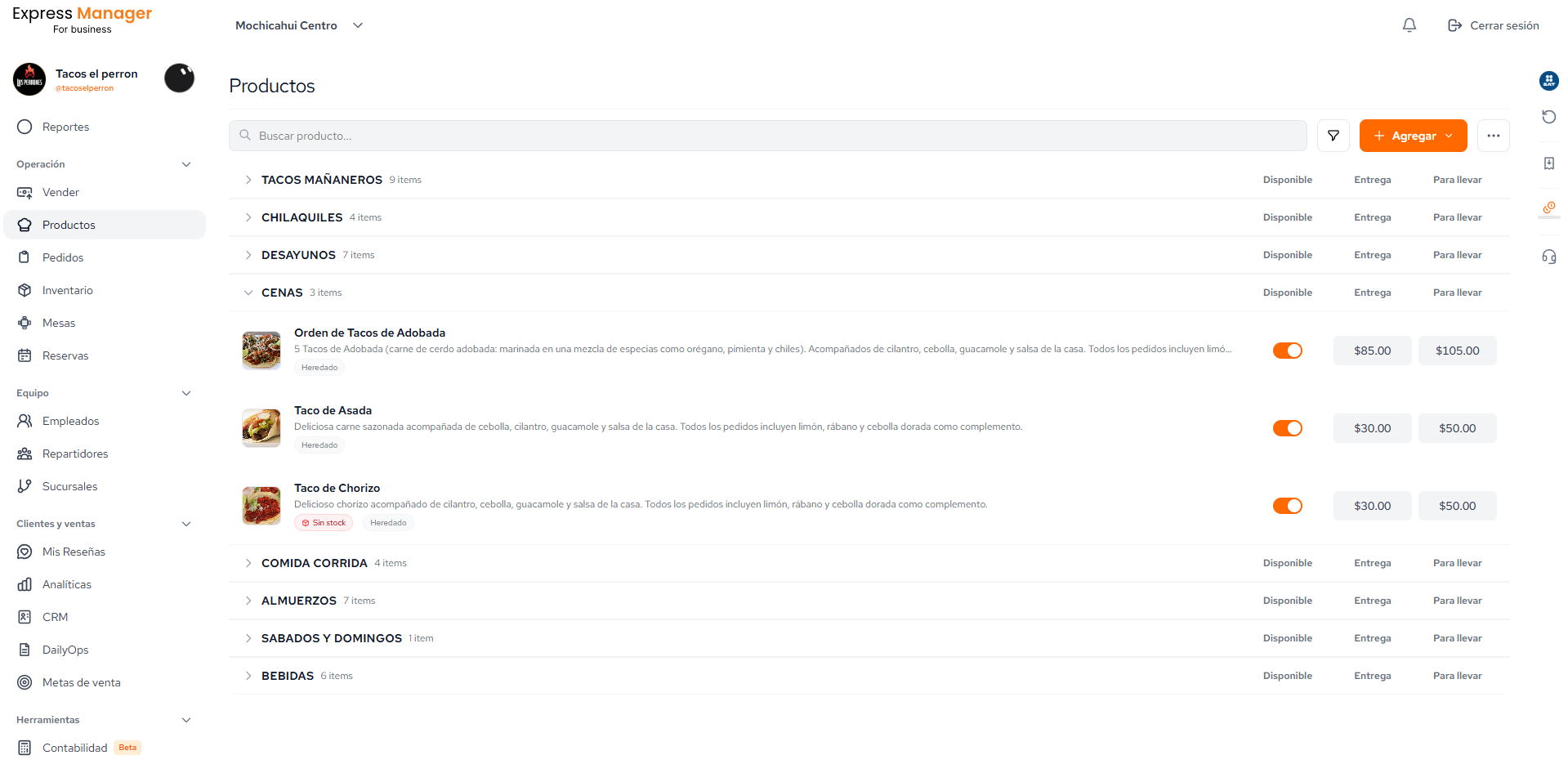Toggle availability of Orden de Tacos de Adobada
This screenshot has height=773, width=1568.
[1287, 351]
